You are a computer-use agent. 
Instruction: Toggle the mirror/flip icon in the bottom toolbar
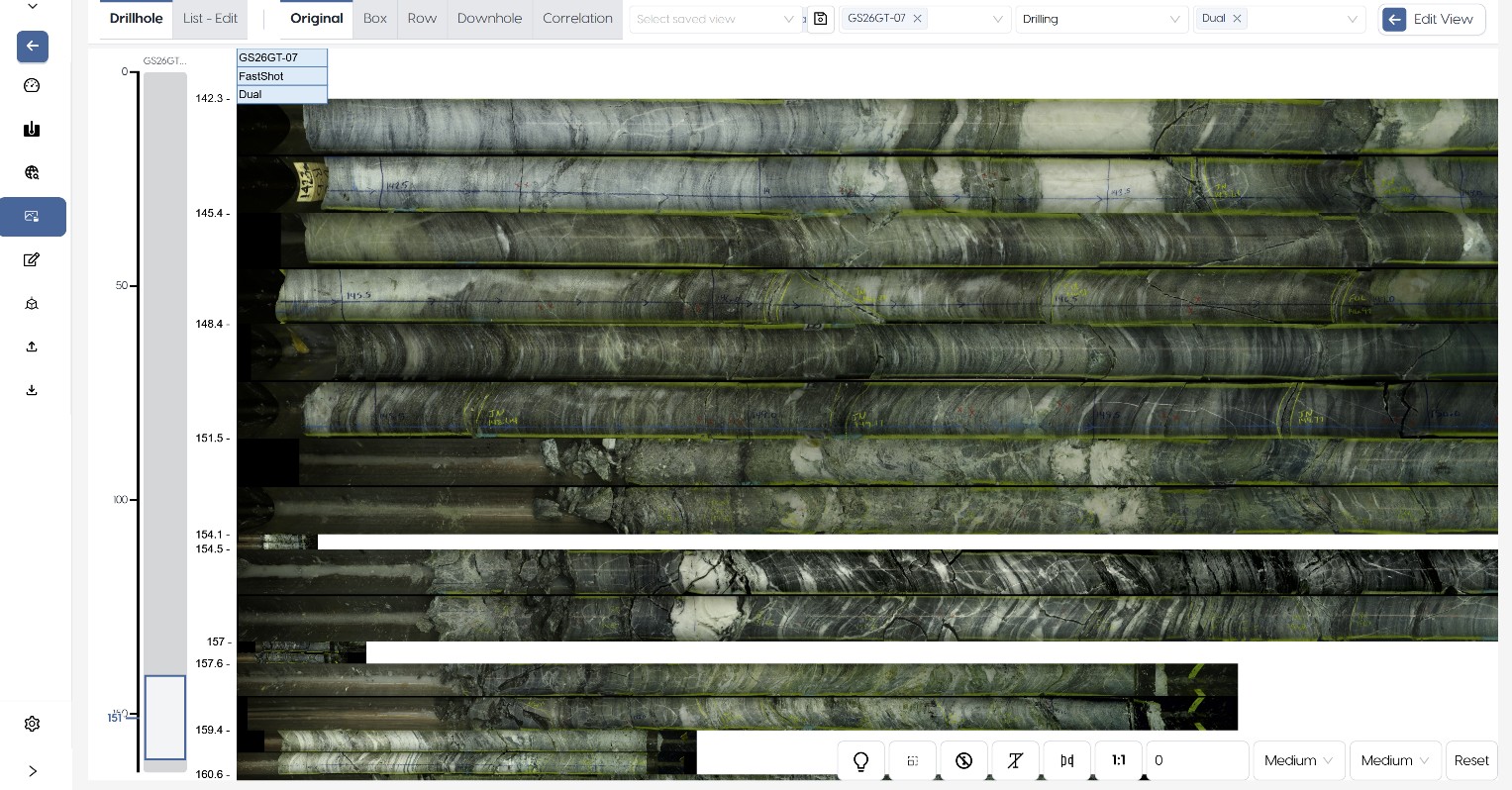click(x=1066, y=760)
